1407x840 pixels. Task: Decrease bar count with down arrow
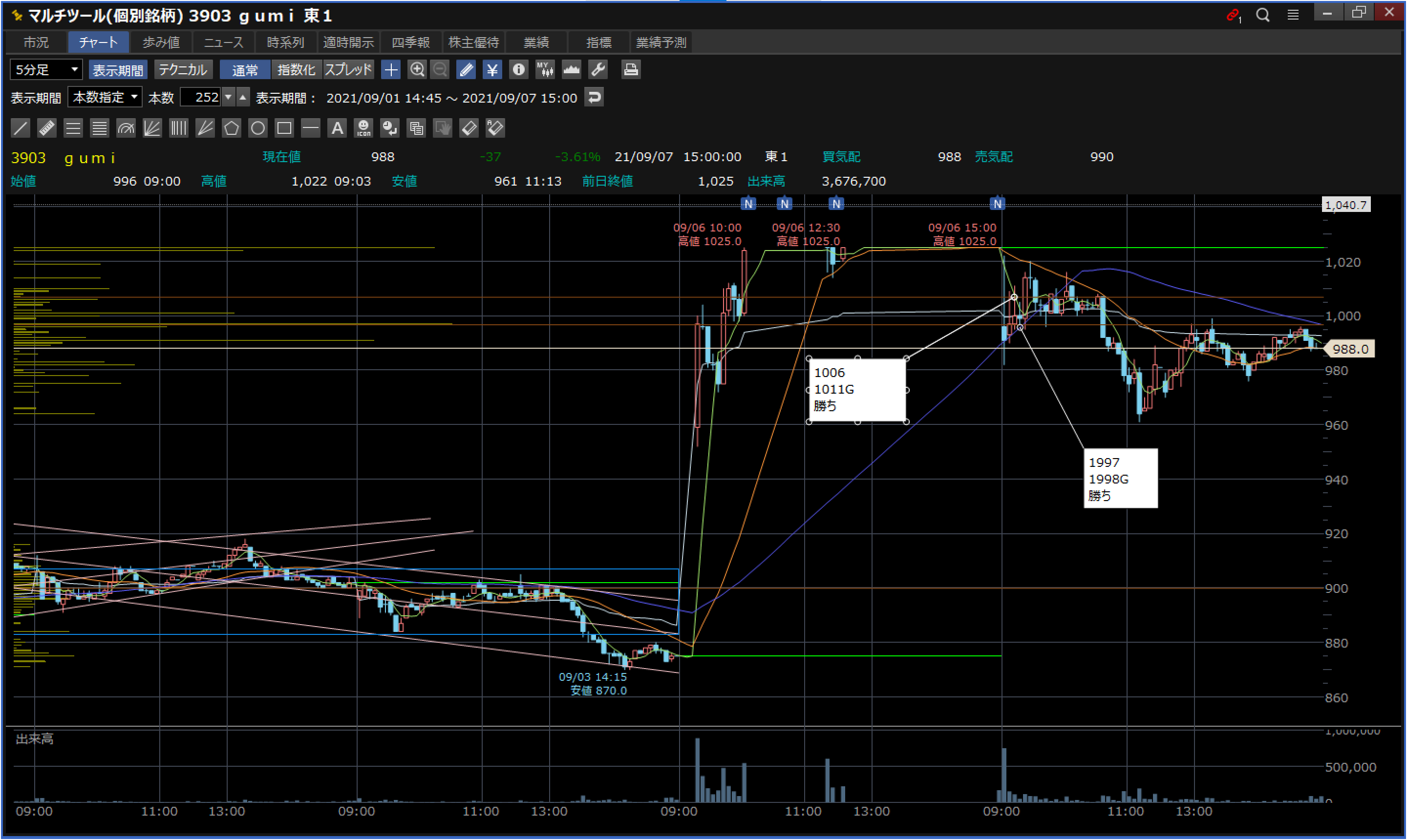pyautogui.click(x=228, y=97)
